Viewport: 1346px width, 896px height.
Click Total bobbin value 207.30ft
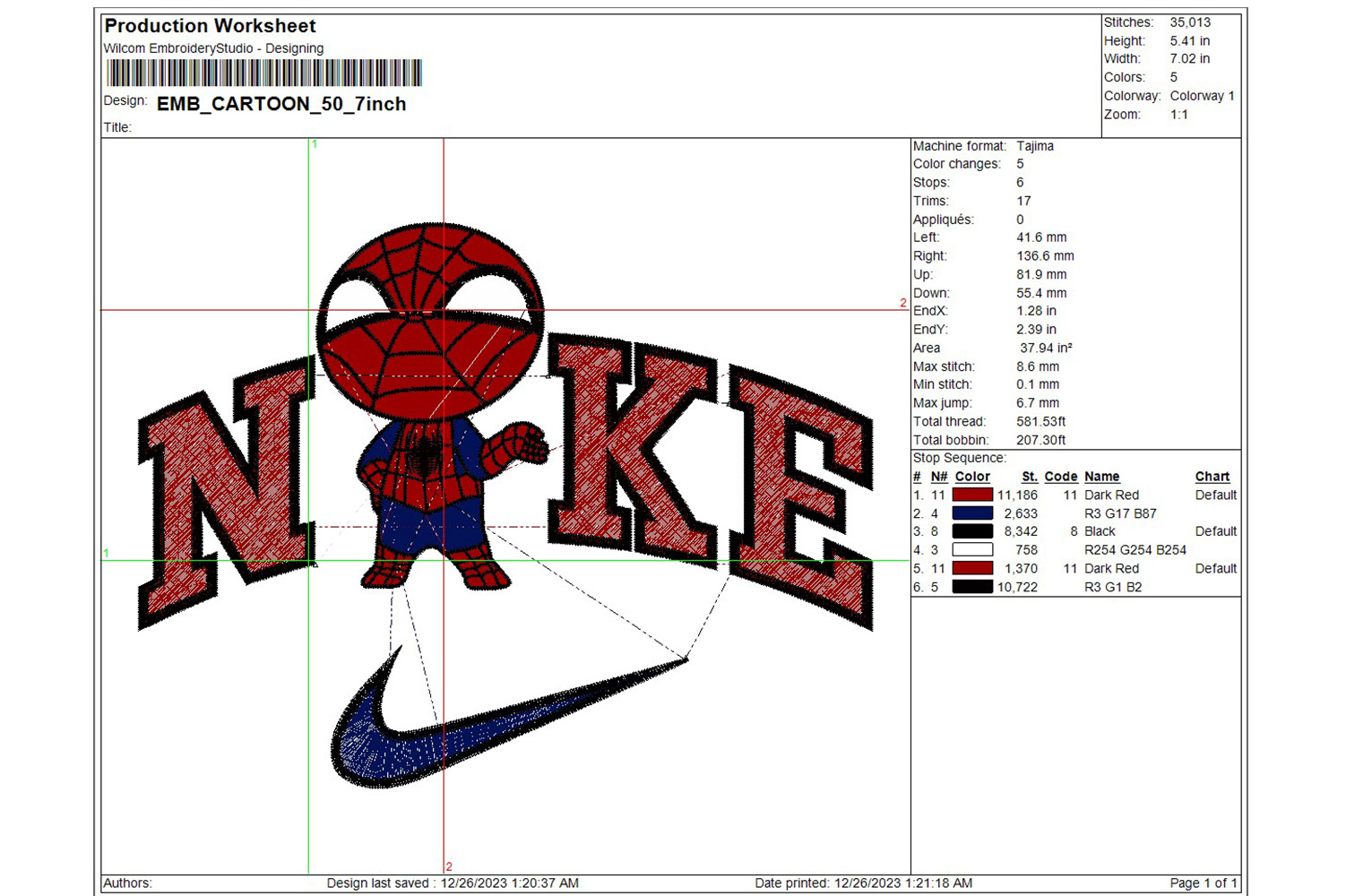click(1041, 441)
